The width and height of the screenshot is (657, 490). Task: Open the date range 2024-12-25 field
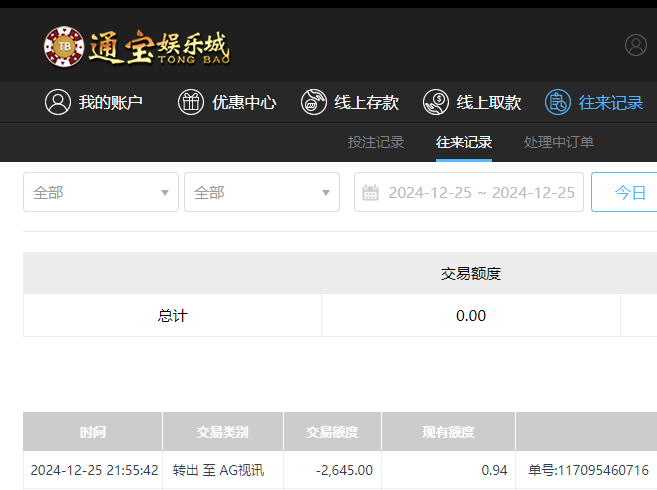469,192
